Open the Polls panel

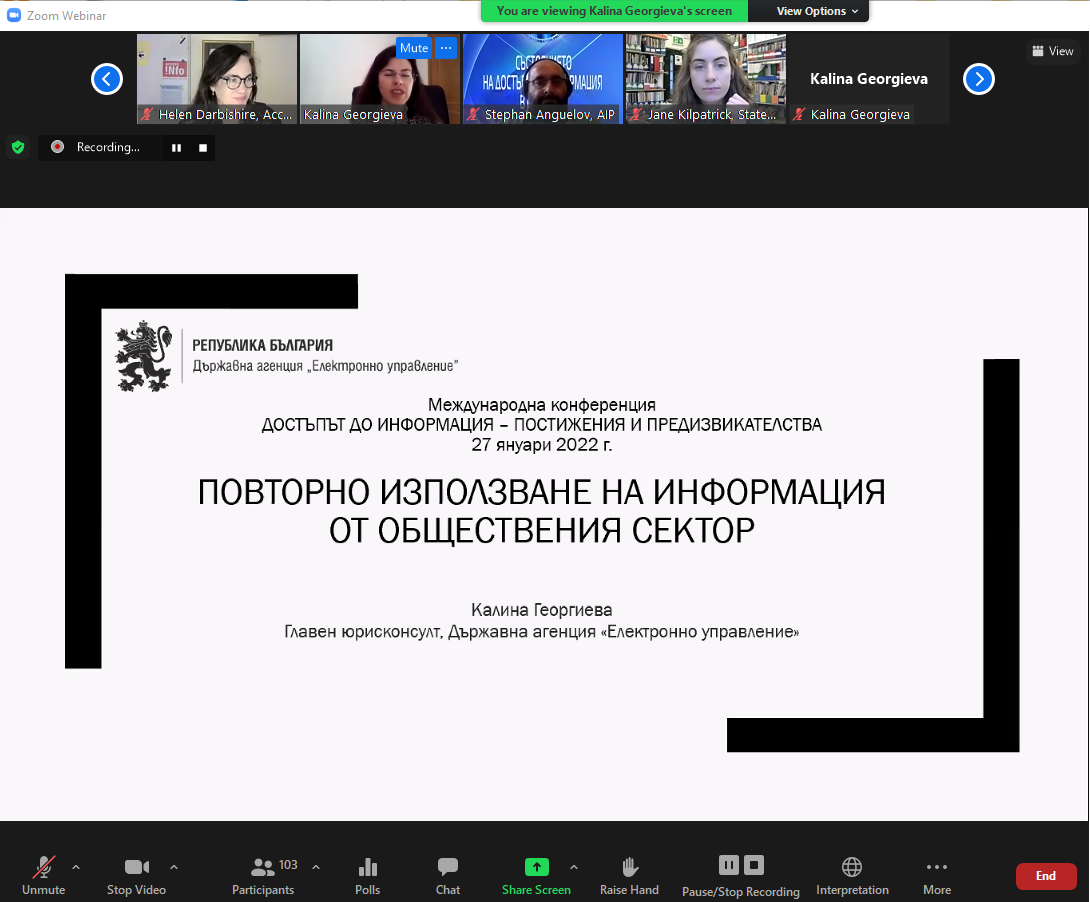pos(367,875)
